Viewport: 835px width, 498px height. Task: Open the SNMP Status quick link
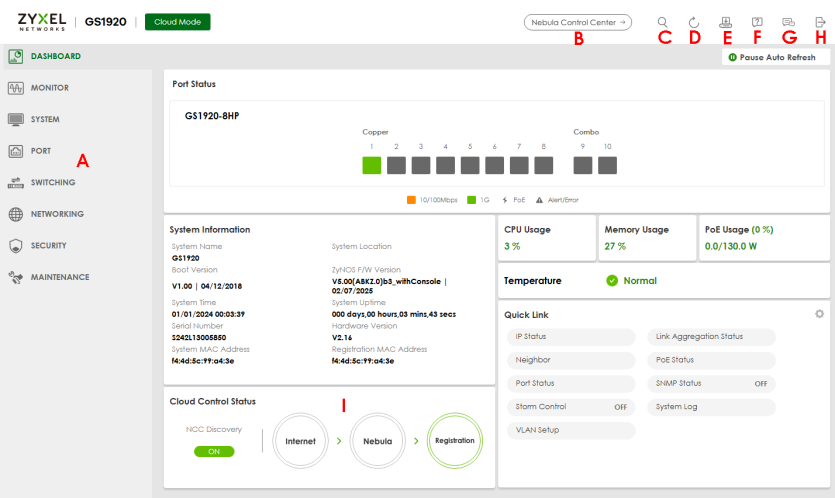click(x=711, y=383)
